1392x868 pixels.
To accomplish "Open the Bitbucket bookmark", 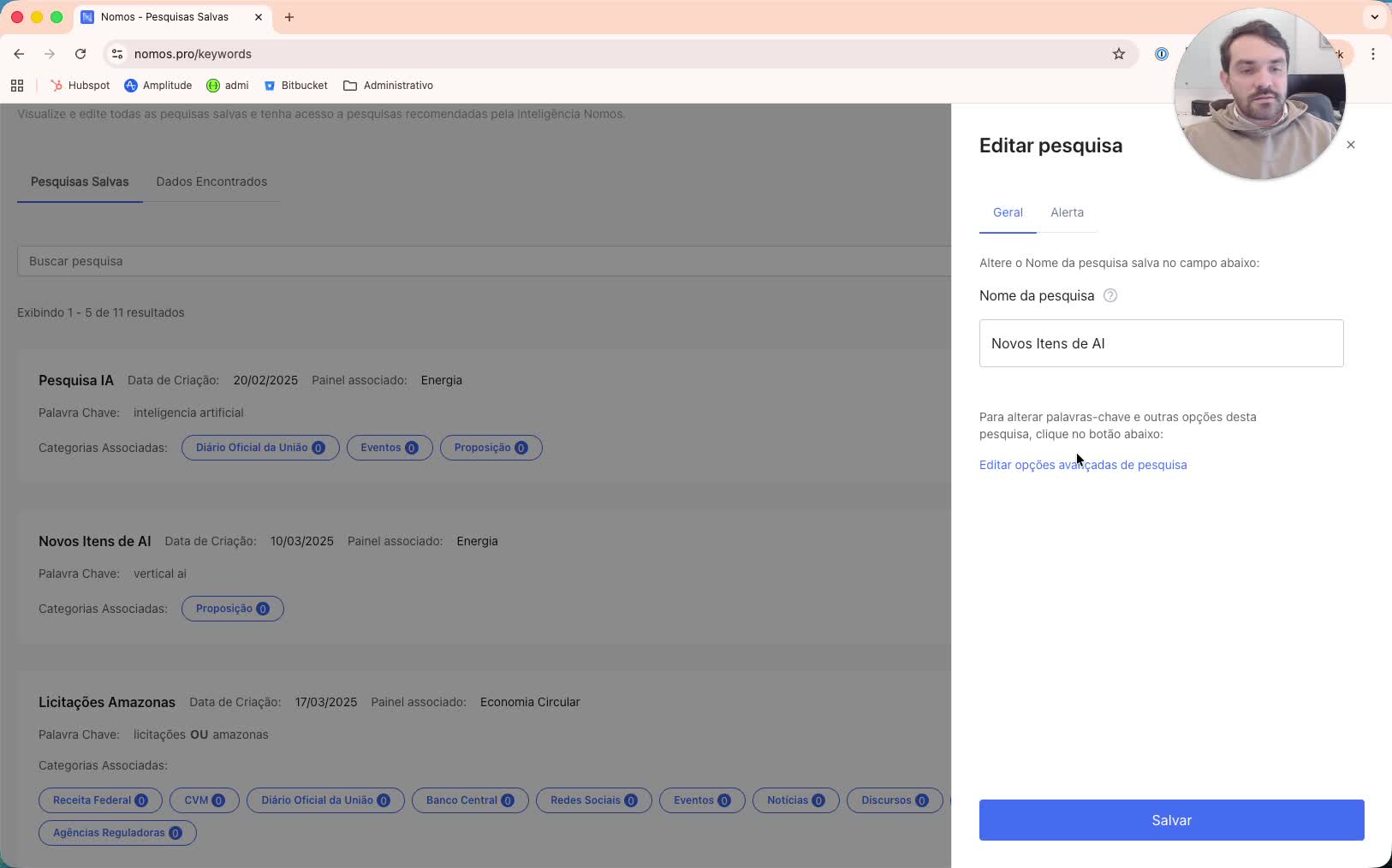I will pyautogui.click(x=296, y=86).
